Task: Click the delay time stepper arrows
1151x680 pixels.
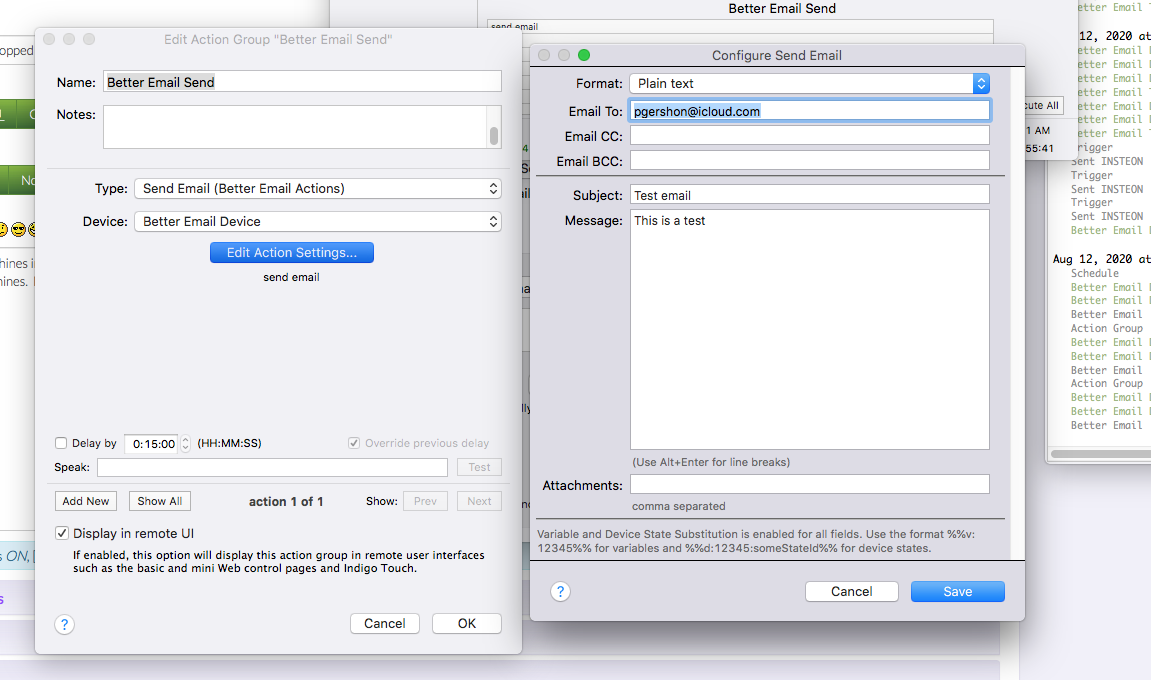Action: click(x=186, y=444)
